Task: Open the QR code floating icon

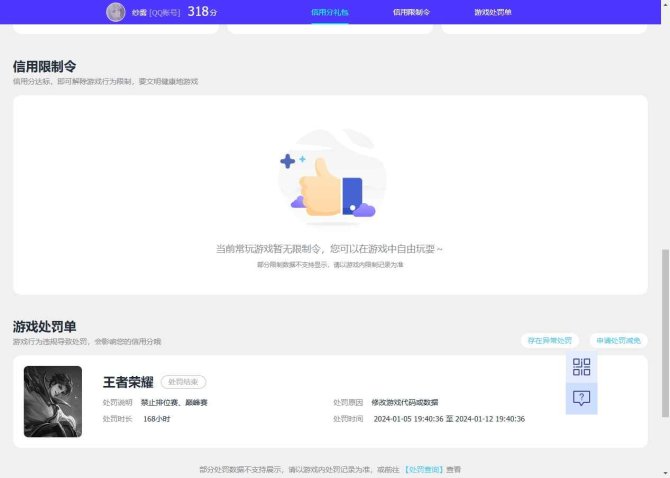Action: [x=581, y=367]
